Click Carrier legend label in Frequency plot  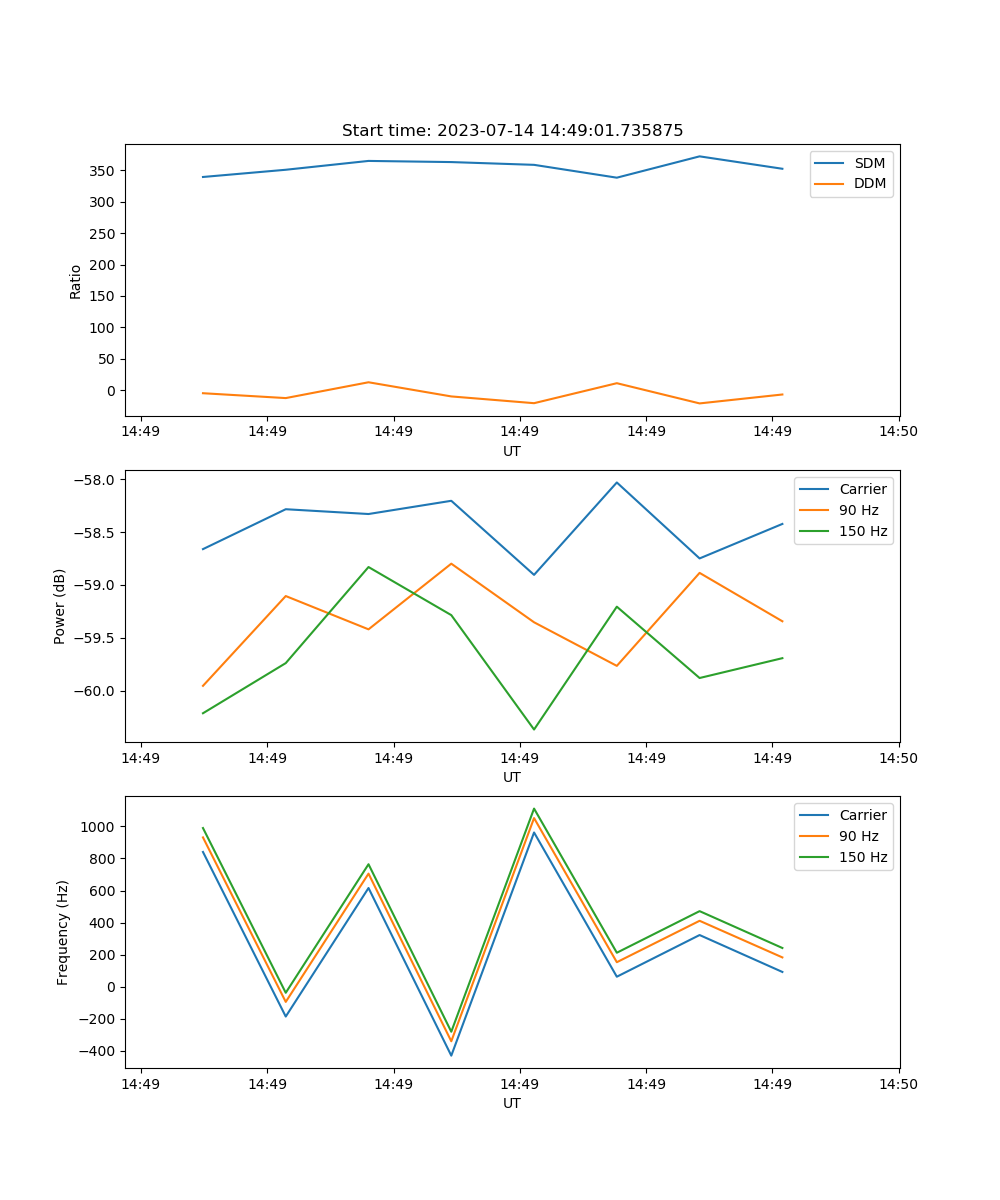862,815
